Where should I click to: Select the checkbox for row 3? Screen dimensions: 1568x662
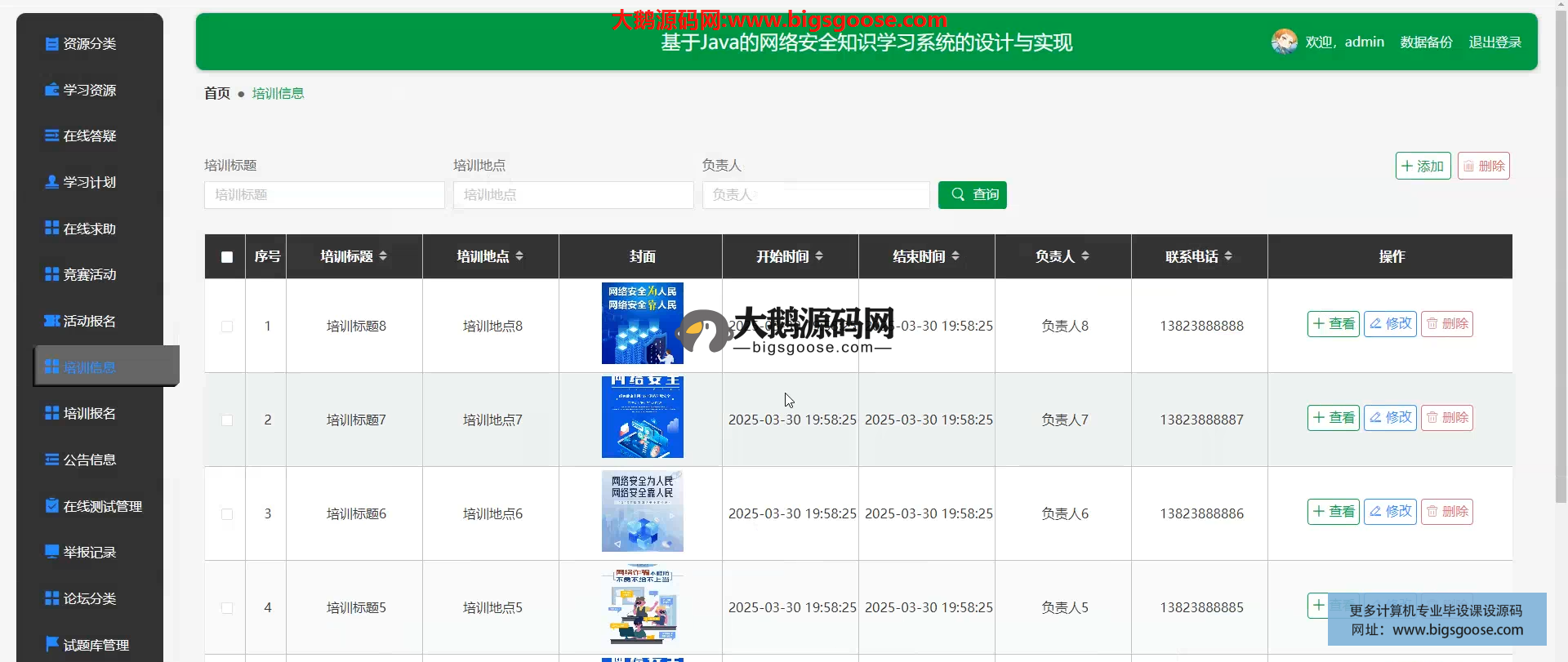tap(227, 514)
